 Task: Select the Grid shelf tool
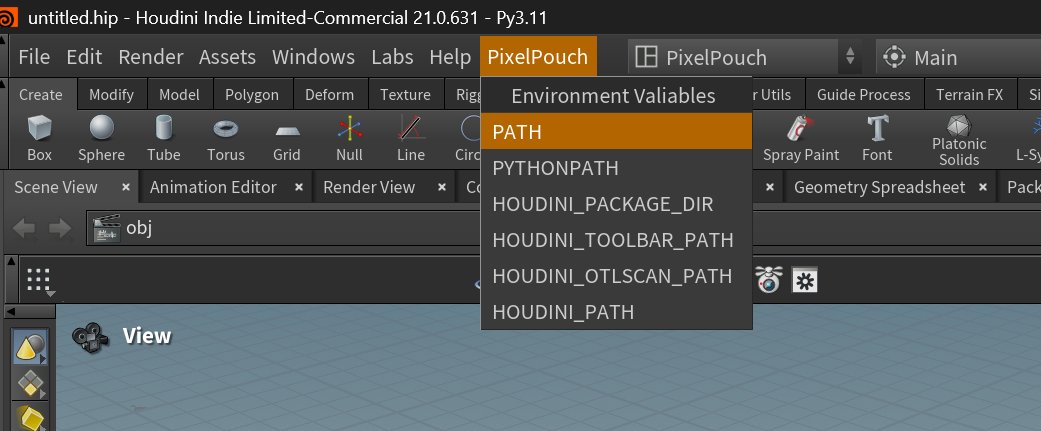point(287,138)
